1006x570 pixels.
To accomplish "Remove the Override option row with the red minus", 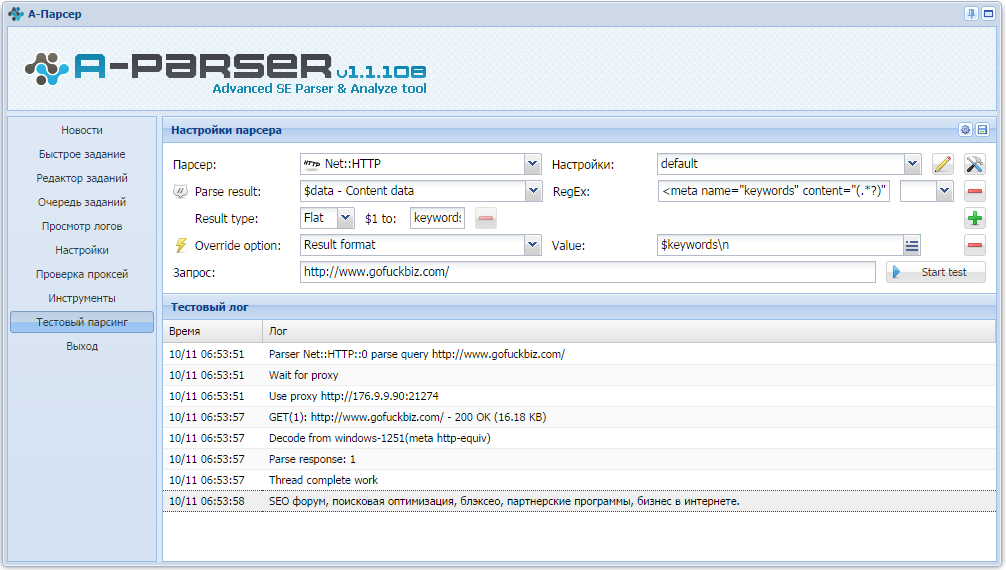I will [x=975, y=245].
